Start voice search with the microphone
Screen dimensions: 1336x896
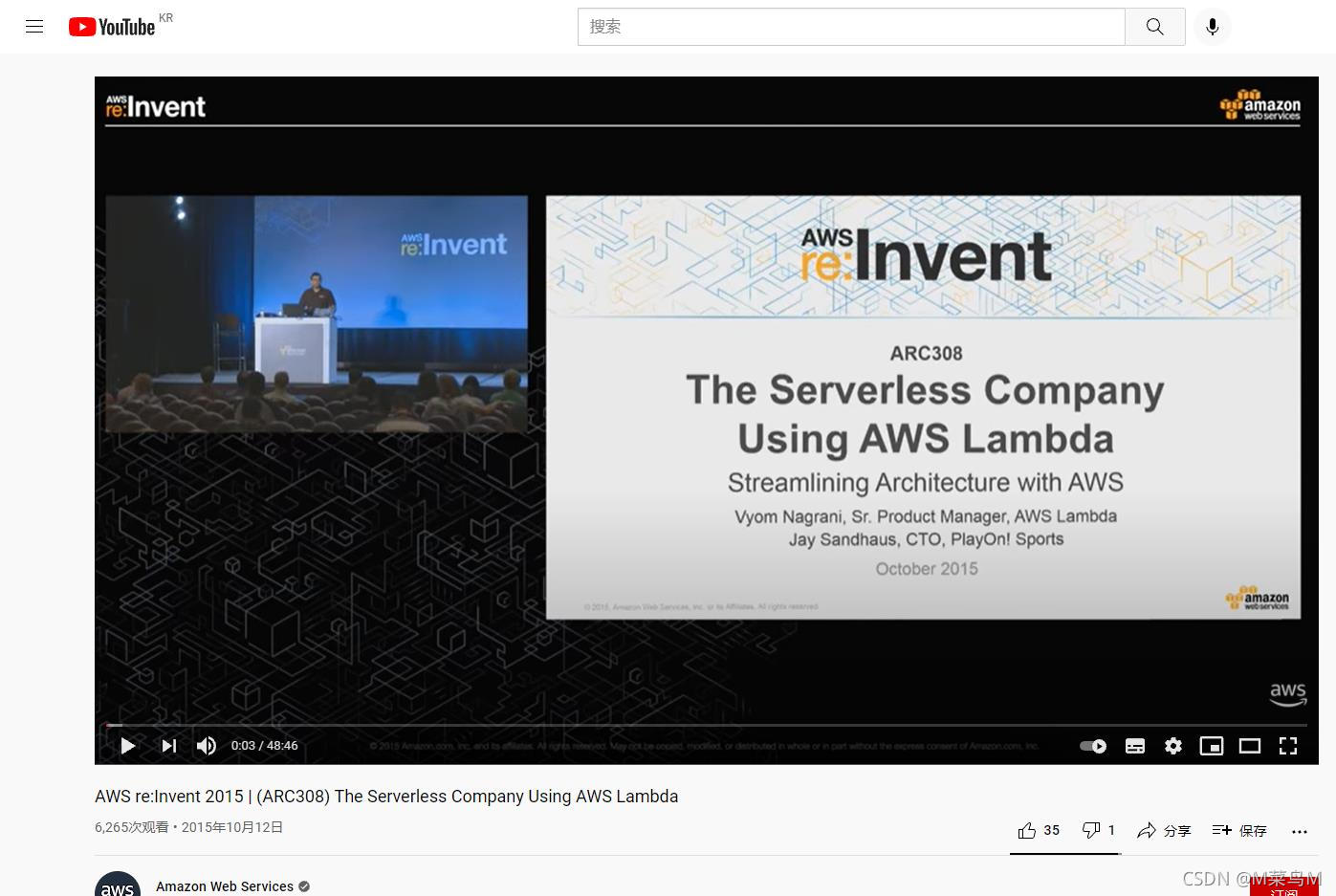[1213, 27]
